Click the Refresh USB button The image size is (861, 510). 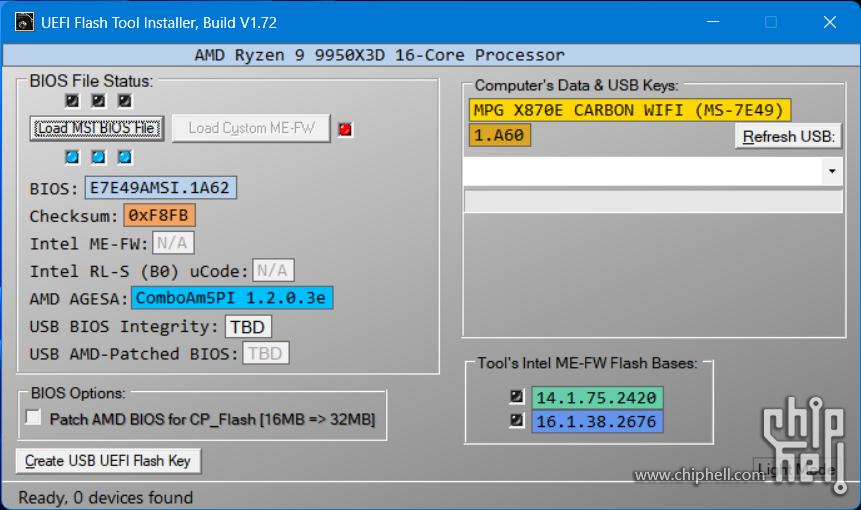(789, 136)
